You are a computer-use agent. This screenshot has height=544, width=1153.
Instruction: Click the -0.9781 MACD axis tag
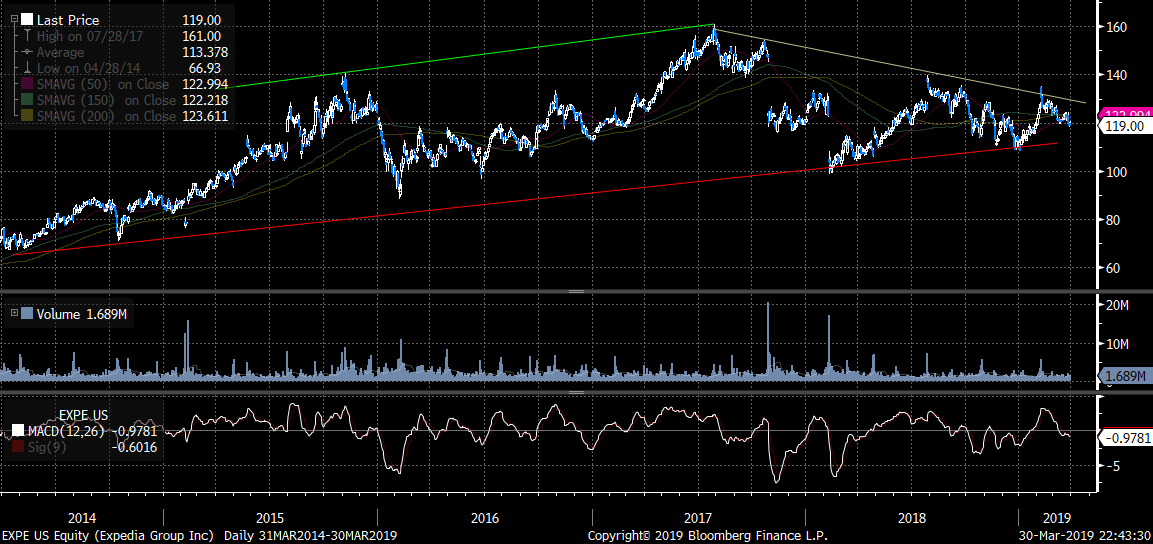click(1124, 438)
